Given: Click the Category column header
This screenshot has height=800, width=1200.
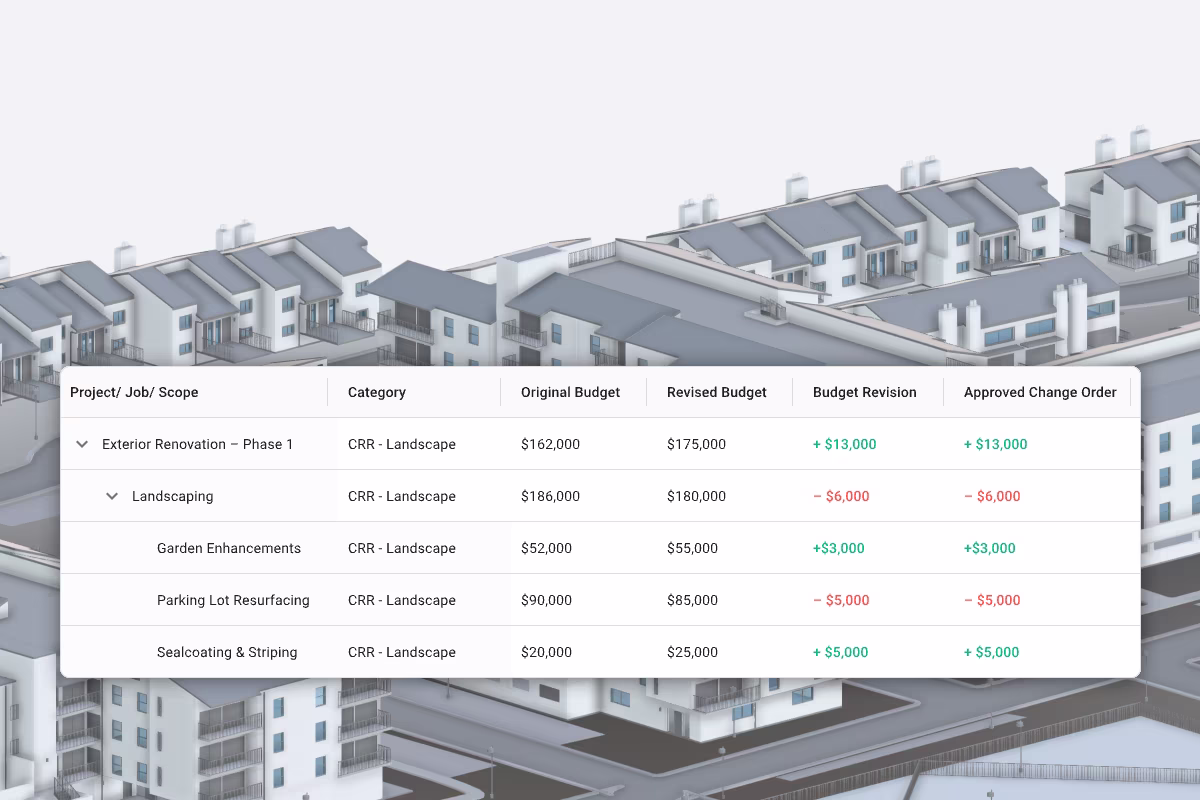Looking at the screenshot, I should tap(377, 392).
